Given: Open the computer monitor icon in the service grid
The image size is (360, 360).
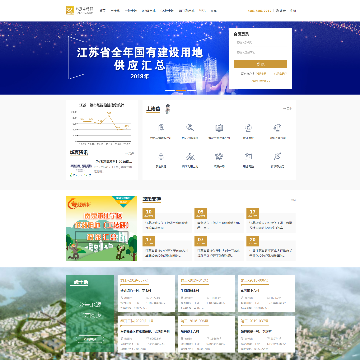Looking at the screenshot, I should point(219,127).
